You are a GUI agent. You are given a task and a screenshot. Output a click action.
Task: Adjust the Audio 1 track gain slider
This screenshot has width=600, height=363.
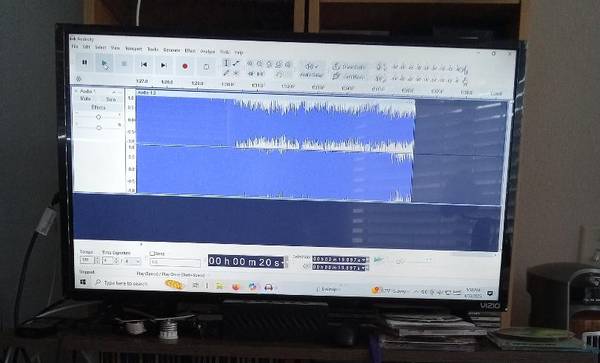point(98,117)
